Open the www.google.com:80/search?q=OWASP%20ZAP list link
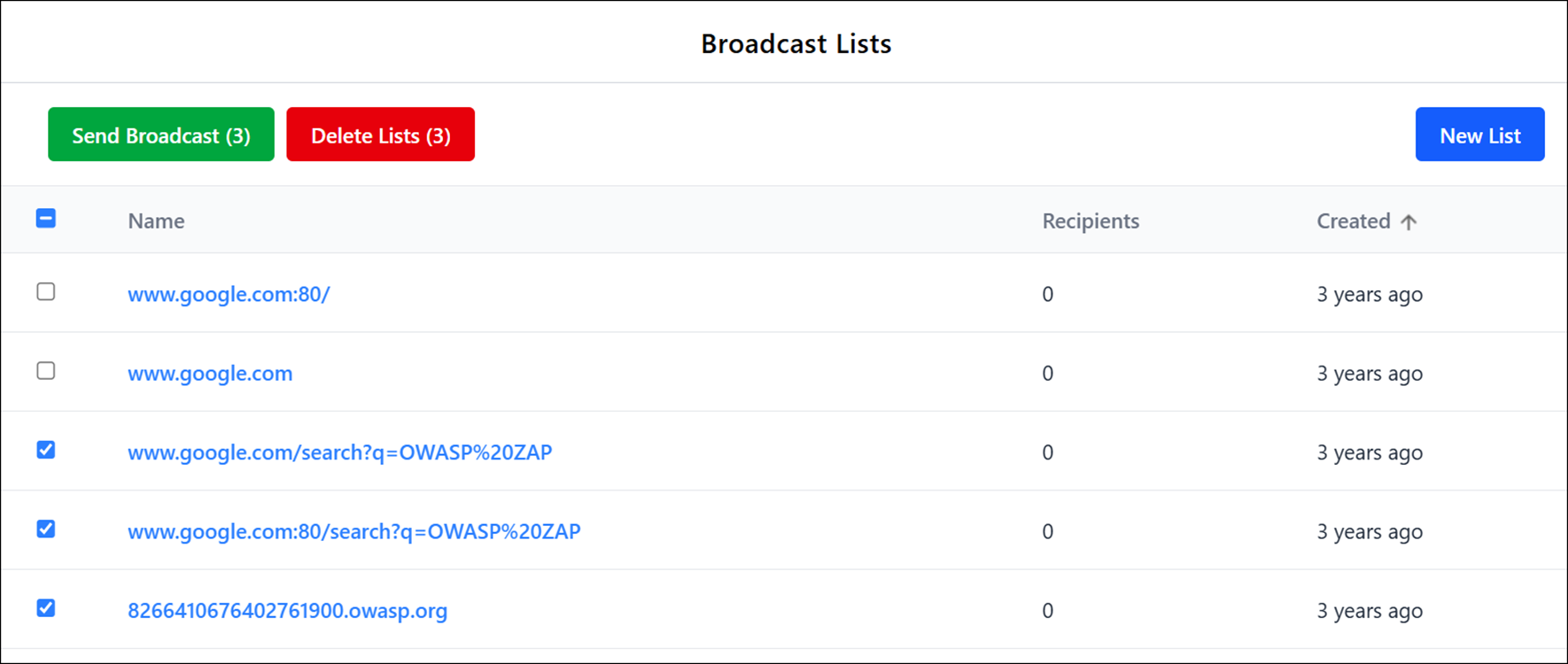 tap(354, 531)
